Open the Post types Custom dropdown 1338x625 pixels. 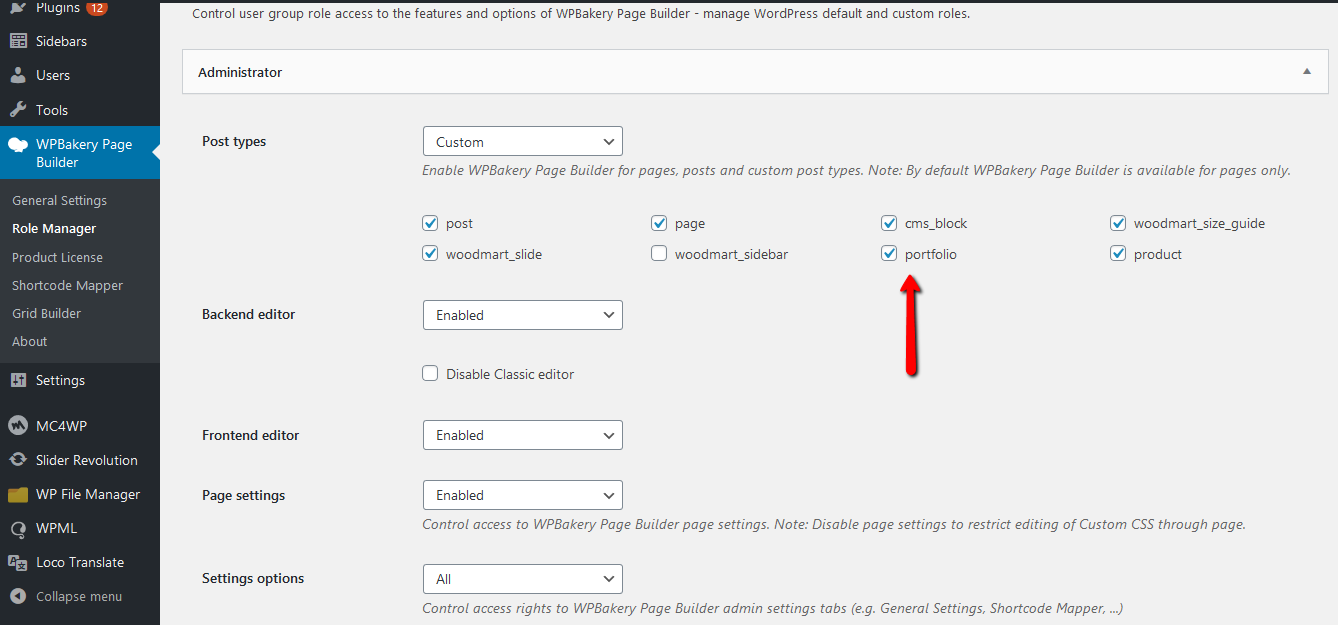[x=523, y=141]
